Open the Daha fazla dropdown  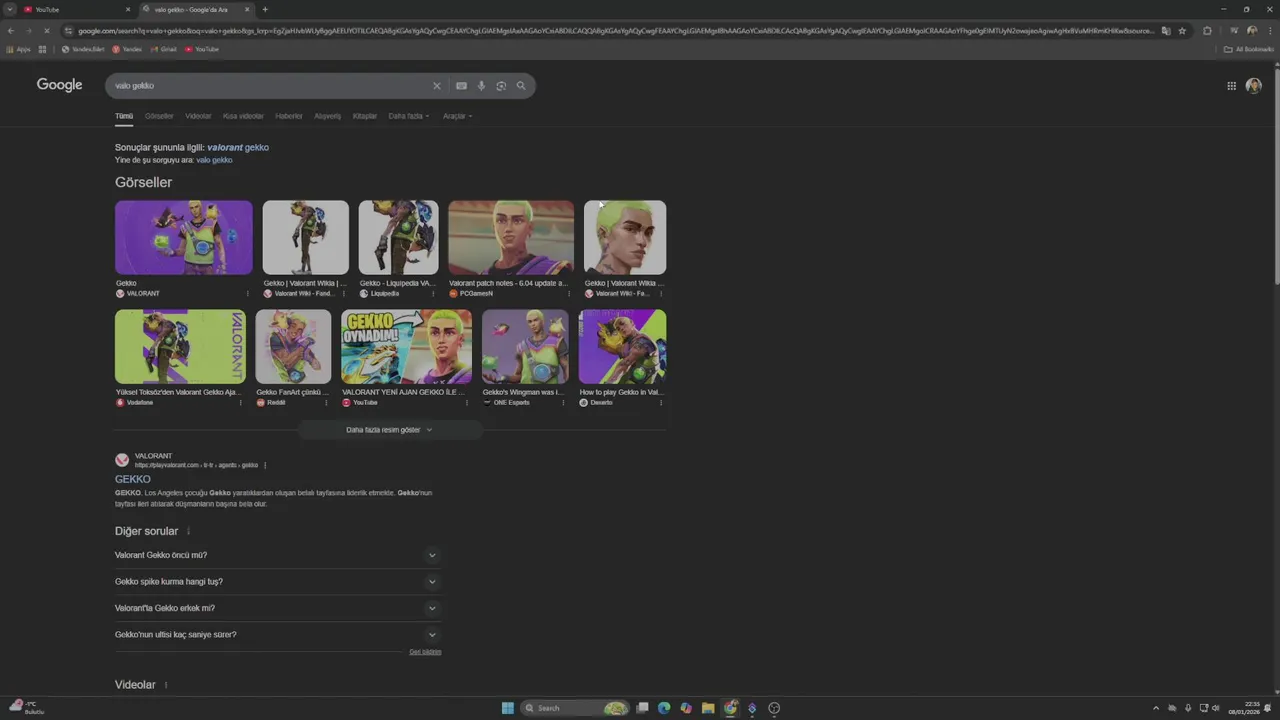click(x=408, y=116)
